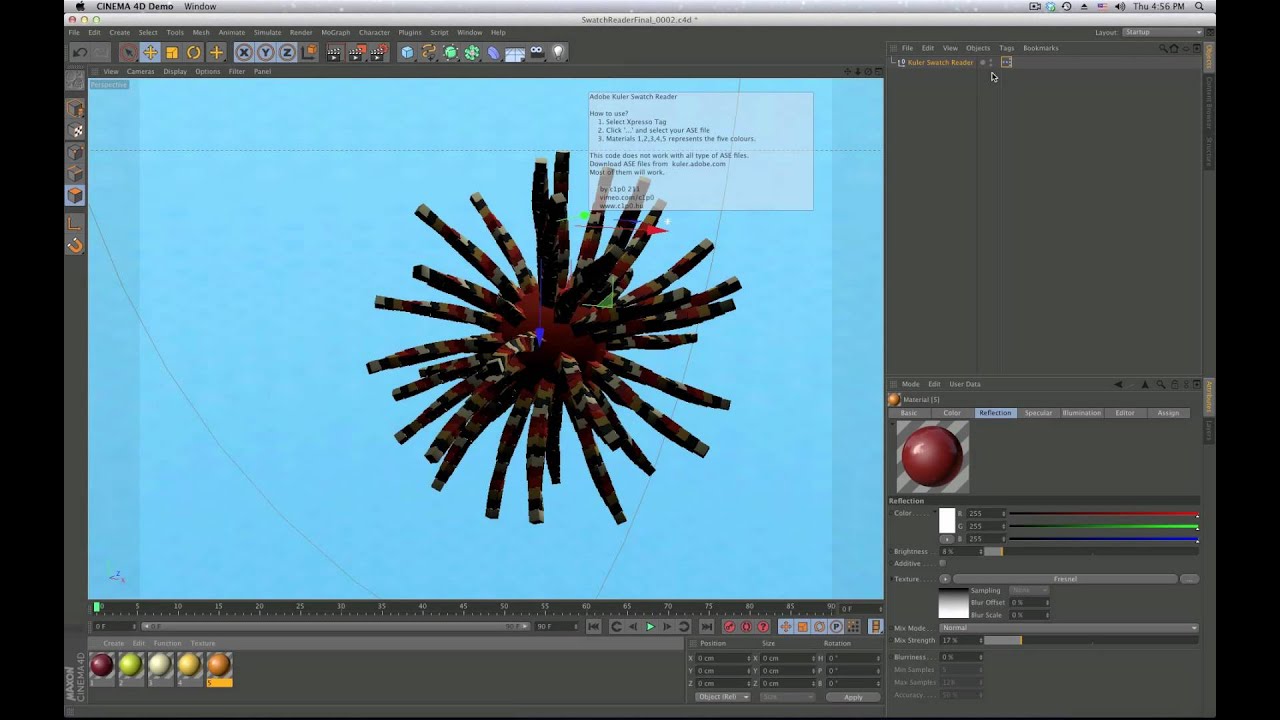Click the Fresnel texture button
This screenshot has width=1280, height=720.
pos(1065,579)
